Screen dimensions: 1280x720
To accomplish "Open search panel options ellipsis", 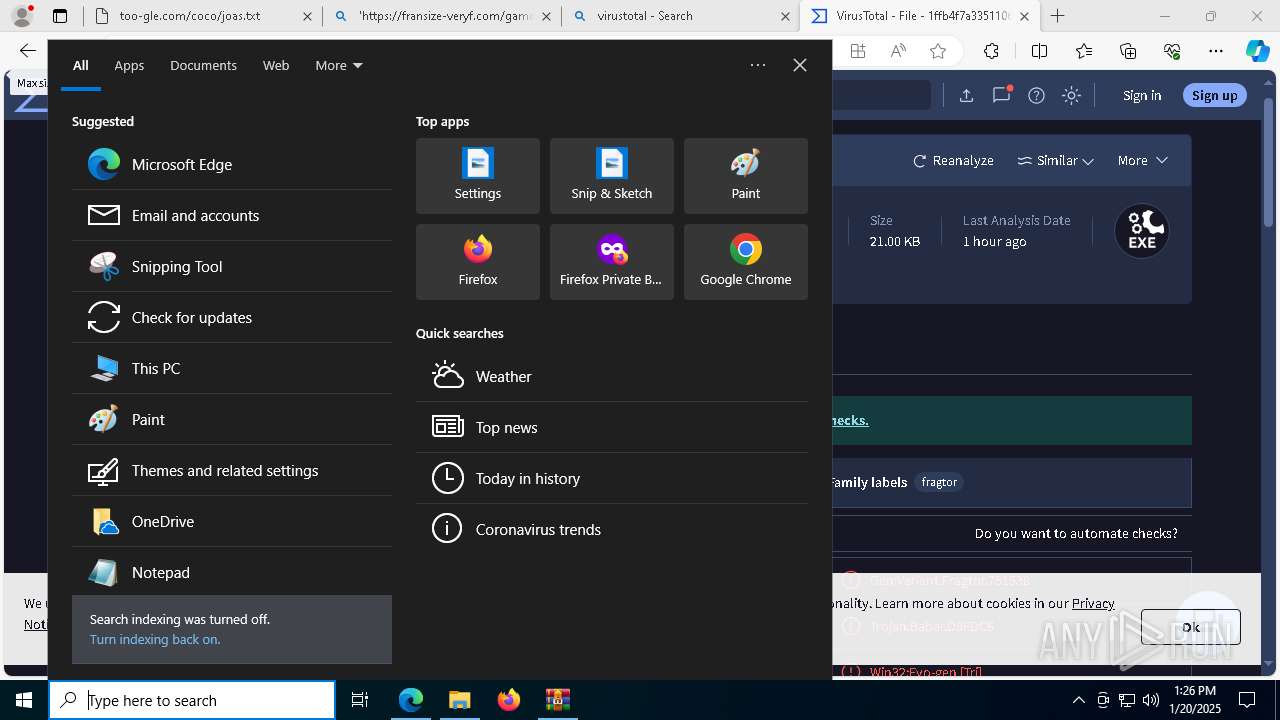I will tap(758, 65).
